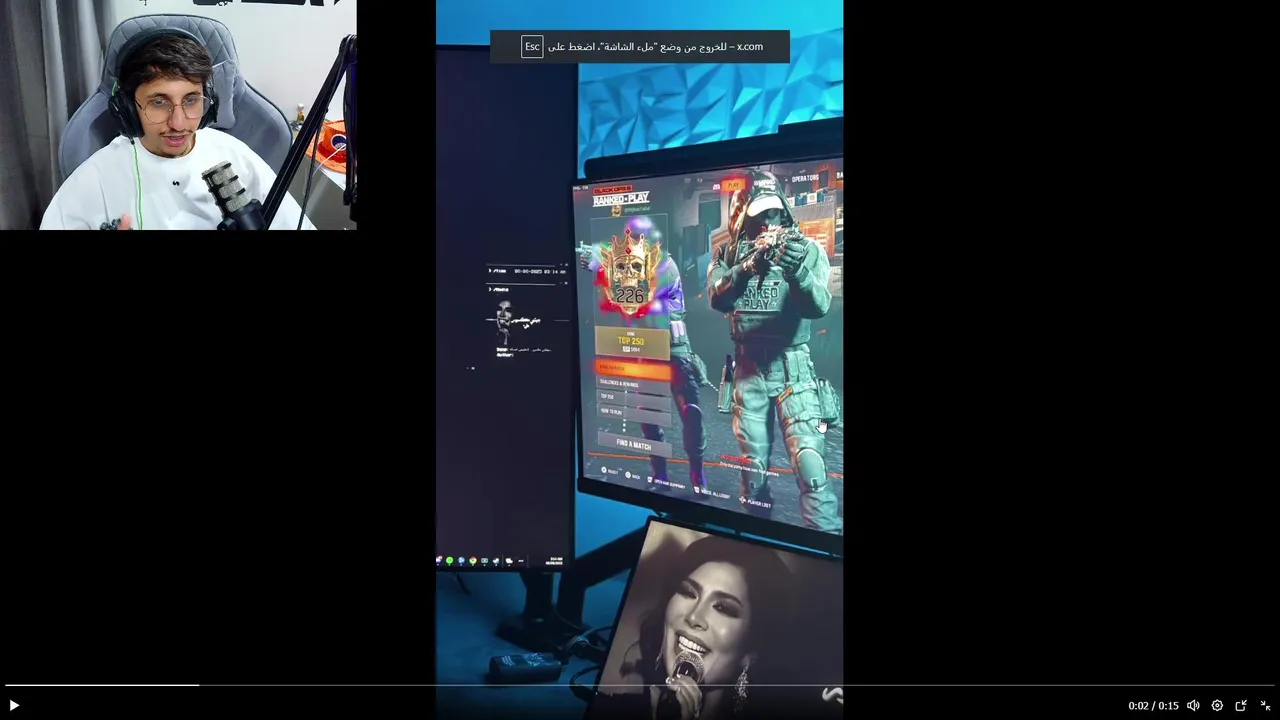Exit fullscreen with the shrink arrows icon
The height and width of the screenshot is (720, 1280).
pyautogui.click(x=1265, y=705)
